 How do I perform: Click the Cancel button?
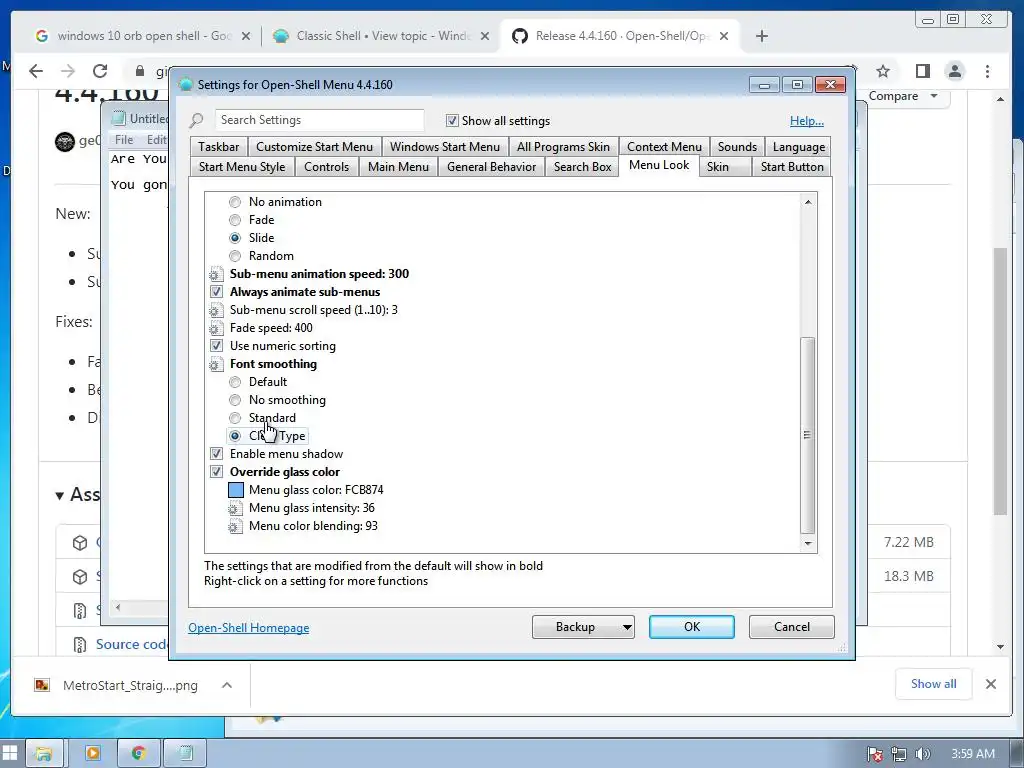pyautogui.click(x=792, y=627)
